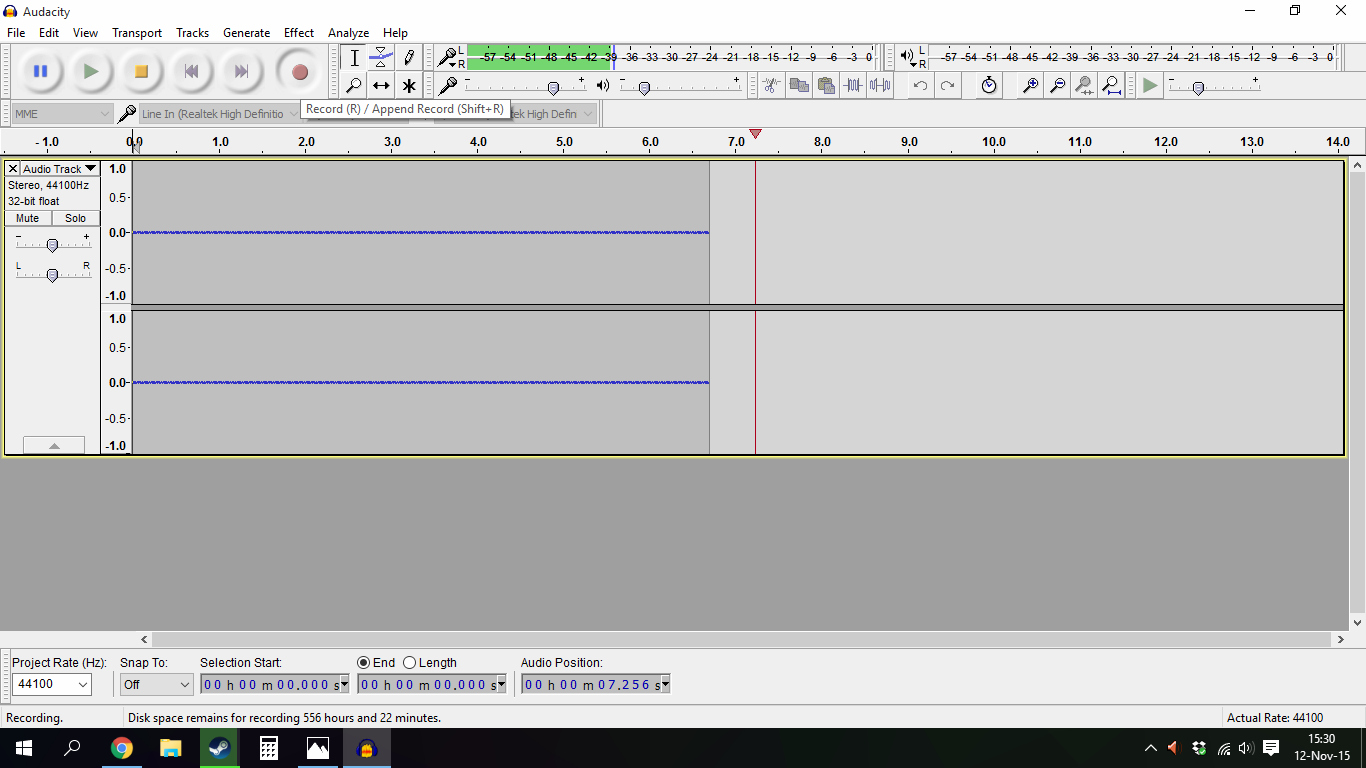The width and height of the screenshot is (1366, 768).
Task: Open the Audio Track name dropdown menu
Action: (x=90, y=169)
